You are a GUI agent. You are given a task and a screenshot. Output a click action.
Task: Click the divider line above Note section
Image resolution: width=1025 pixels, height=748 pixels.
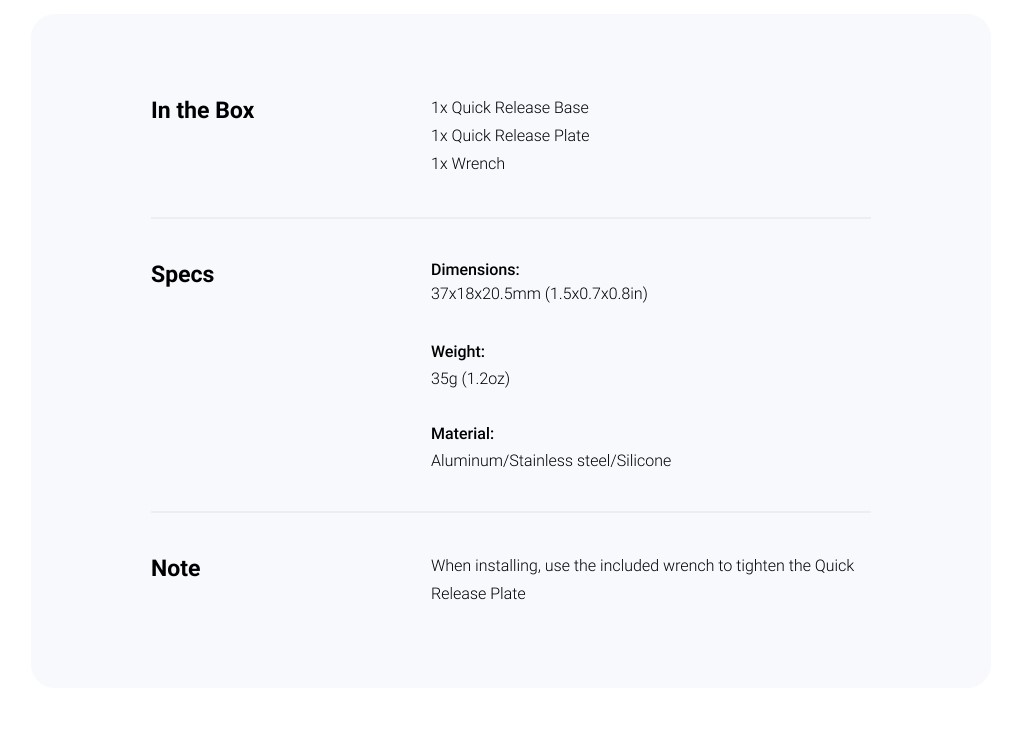click(511, 512)
